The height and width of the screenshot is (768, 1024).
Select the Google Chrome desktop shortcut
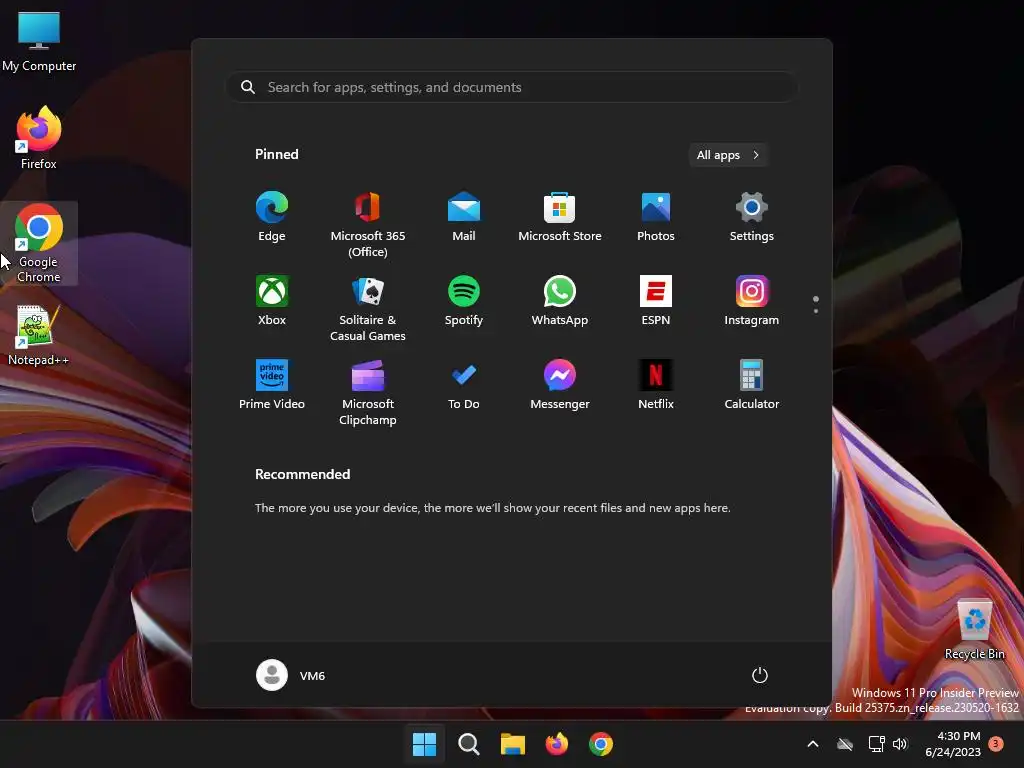coord(39,243)
